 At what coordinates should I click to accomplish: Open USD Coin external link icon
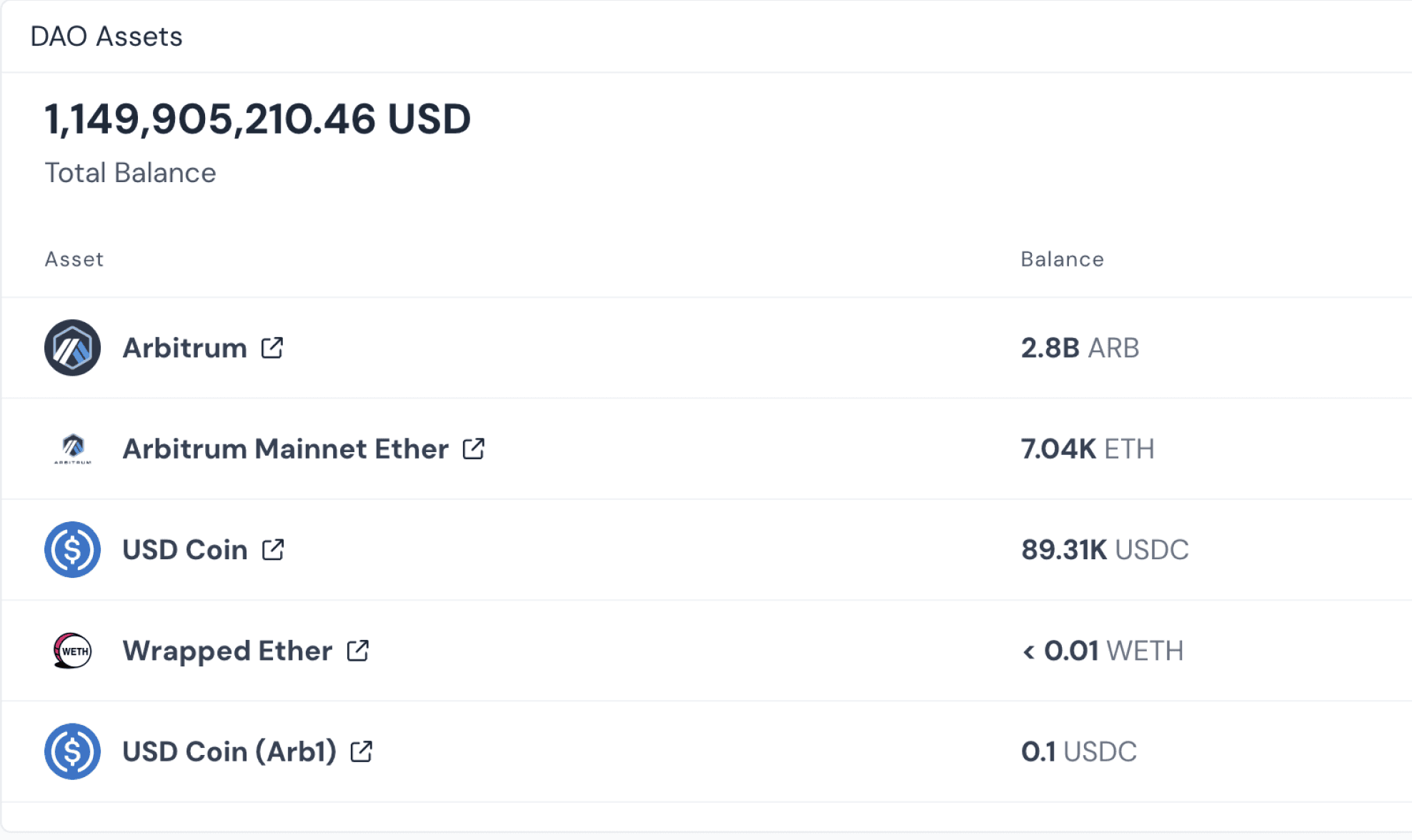tap(273, 549)
